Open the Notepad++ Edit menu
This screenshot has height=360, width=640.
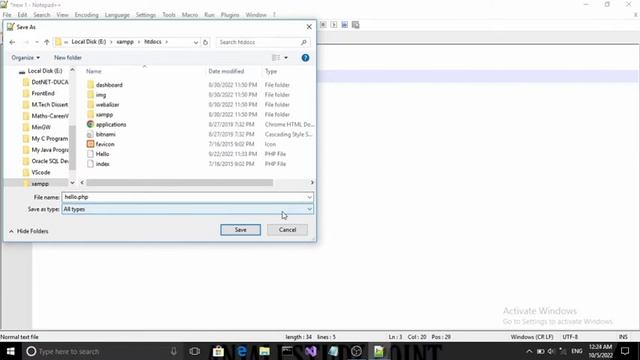click(22, 15)
